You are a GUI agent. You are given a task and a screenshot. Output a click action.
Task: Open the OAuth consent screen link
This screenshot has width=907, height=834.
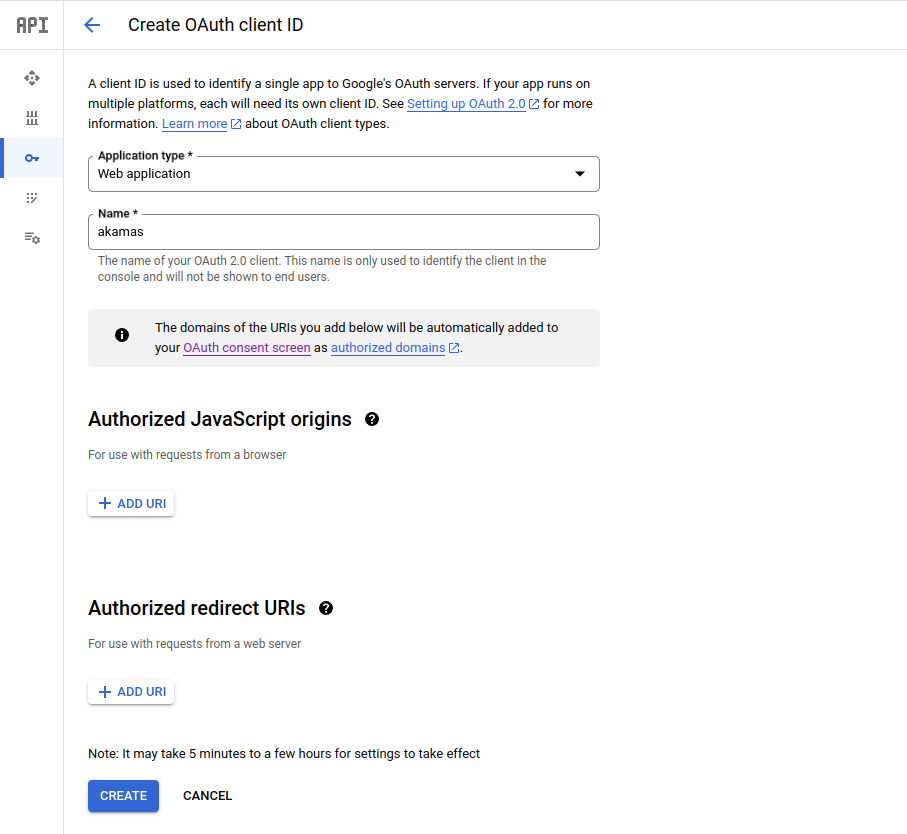click(246, 348)
